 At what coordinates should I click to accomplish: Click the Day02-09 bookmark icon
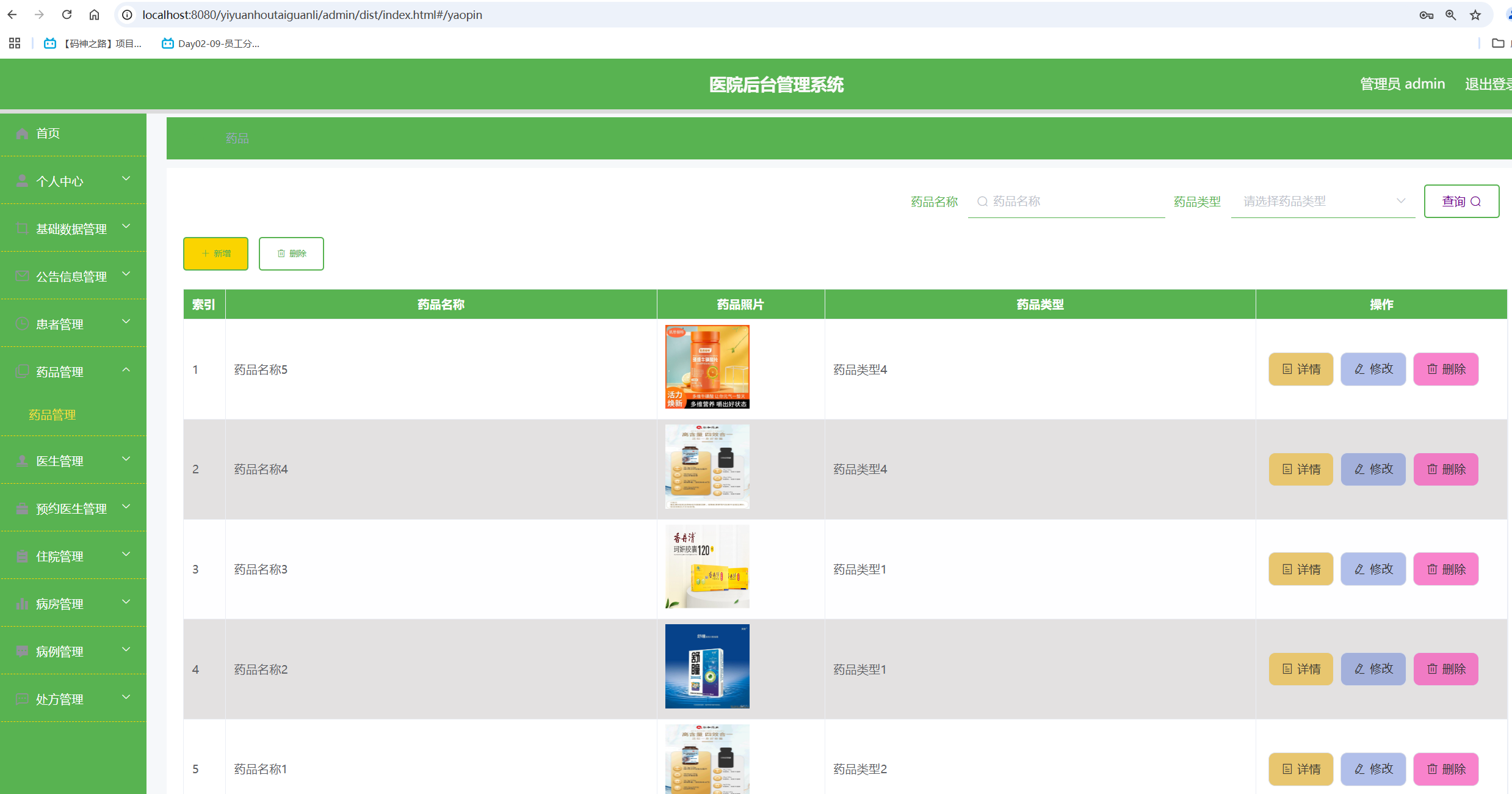[x=167, y=43]
